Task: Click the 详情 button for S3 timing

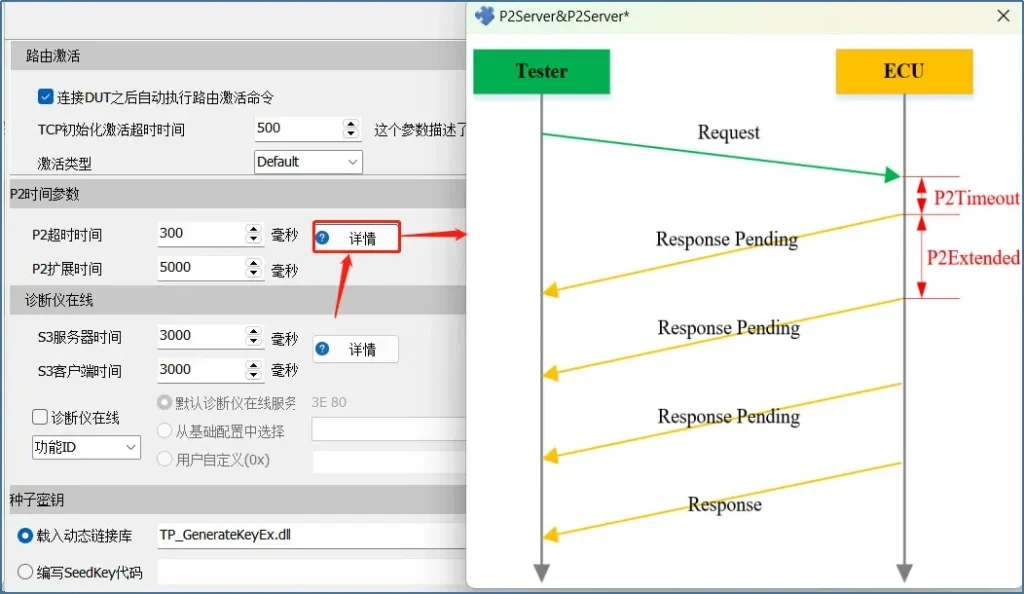Action: click(x=357, y=349)
